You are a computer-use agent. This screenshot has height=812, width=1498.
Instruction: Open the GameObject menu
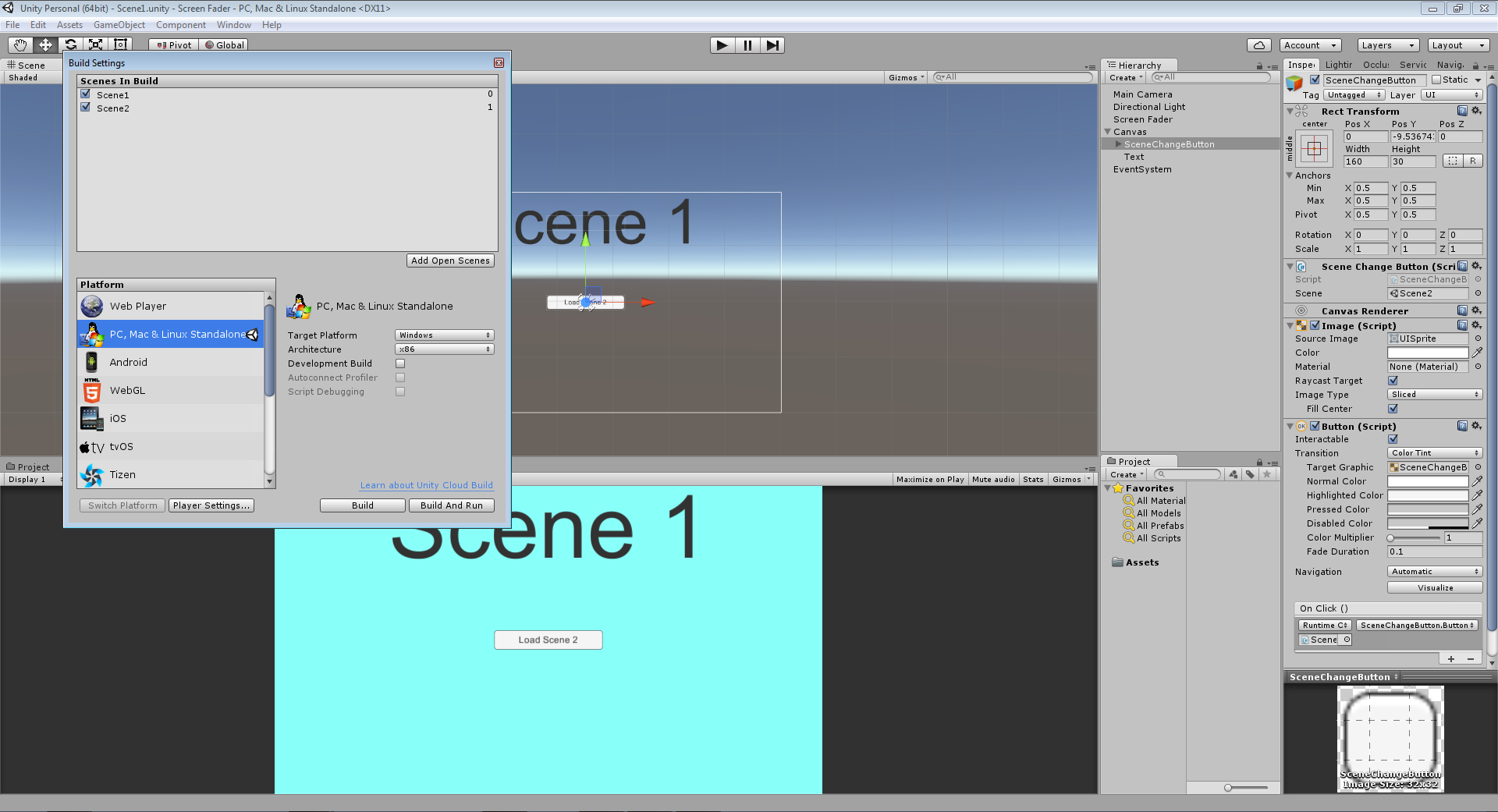119,25
